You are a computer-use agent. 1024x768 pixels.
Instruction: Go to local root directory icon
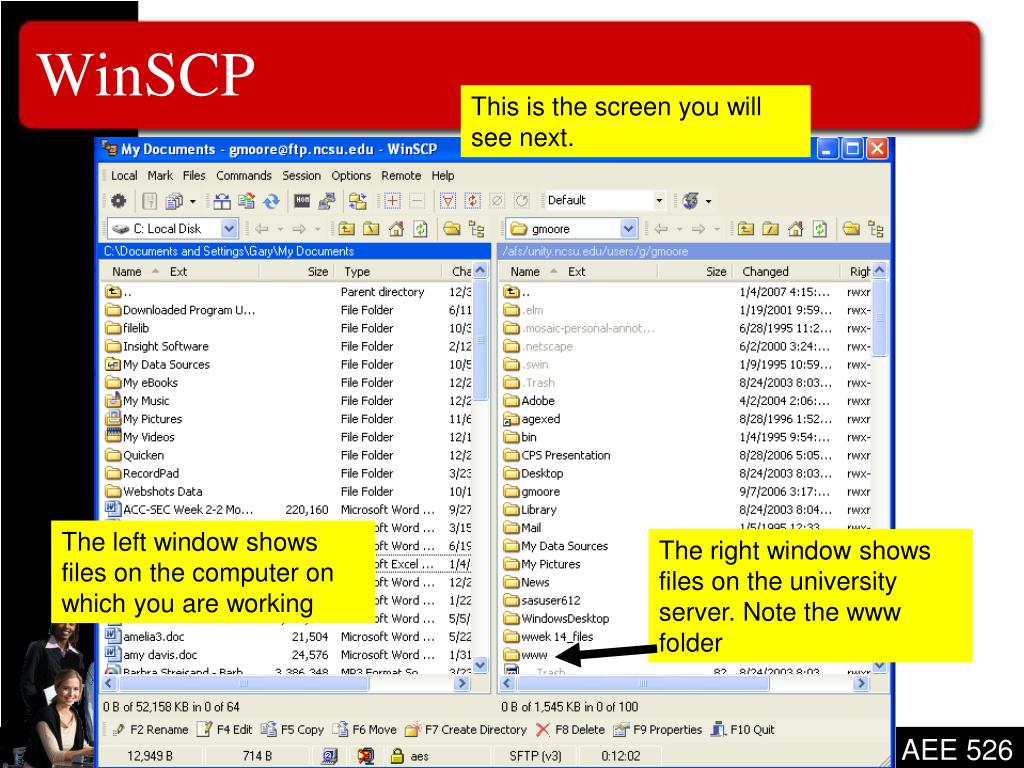[x=371, y=229]
